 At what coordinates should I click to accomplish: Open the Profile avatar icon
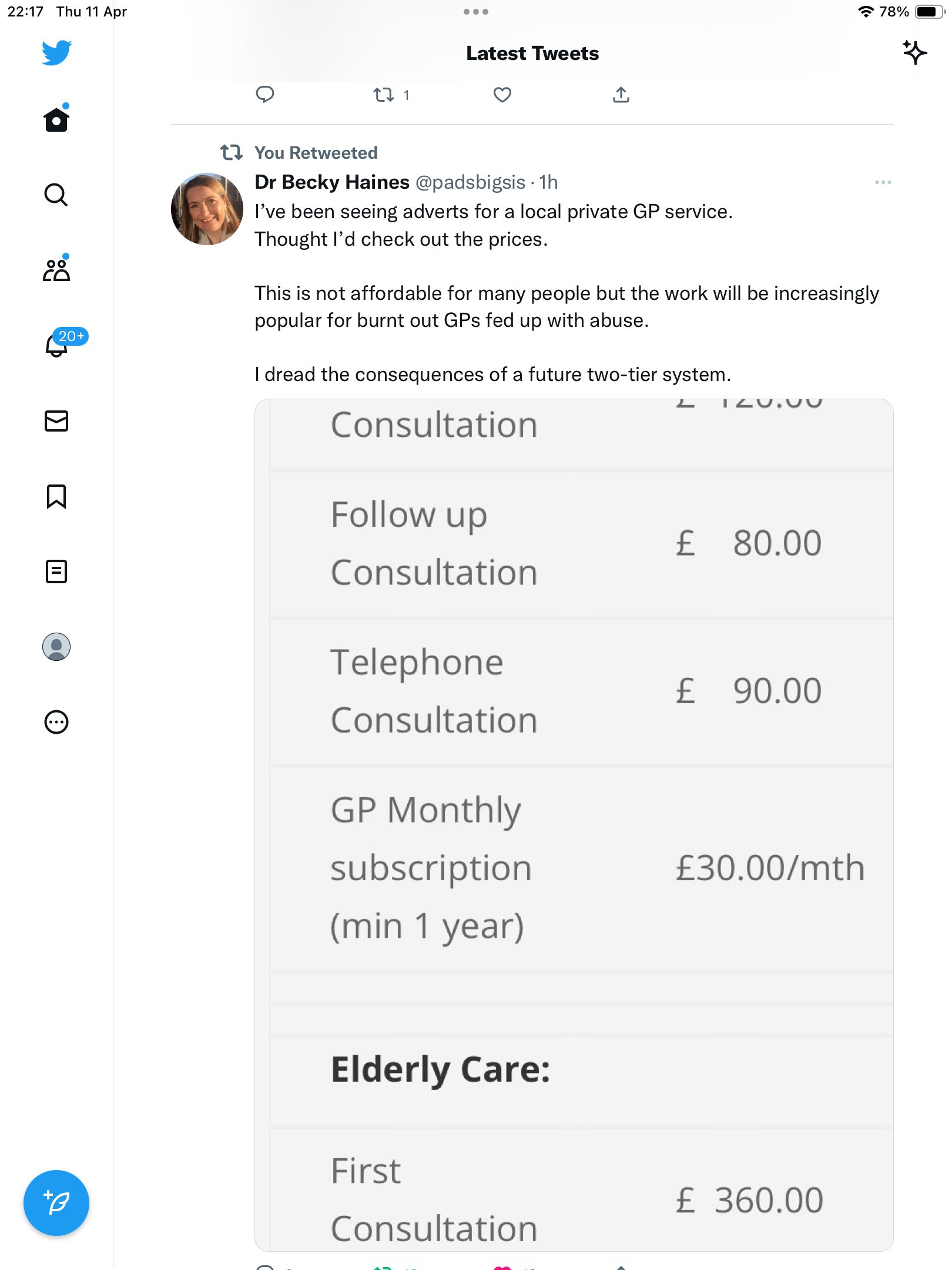[x=56, y=647]
